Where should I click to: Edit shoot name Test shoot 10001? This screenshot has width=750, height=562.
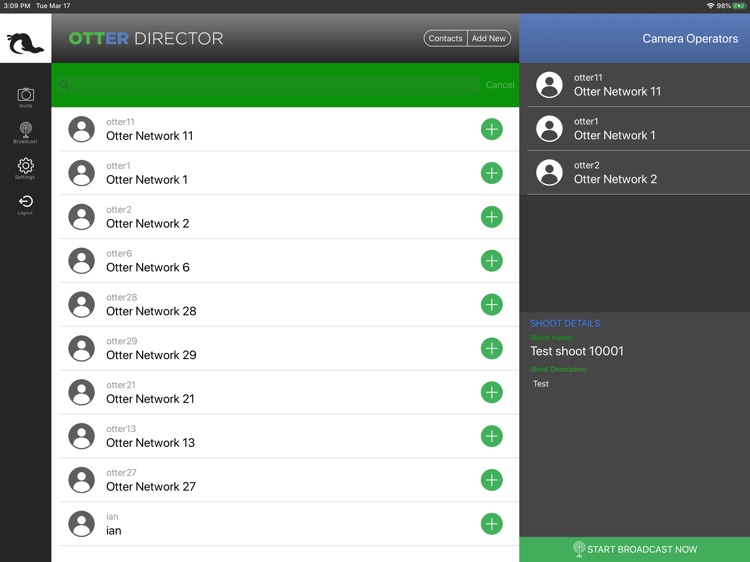577,351
